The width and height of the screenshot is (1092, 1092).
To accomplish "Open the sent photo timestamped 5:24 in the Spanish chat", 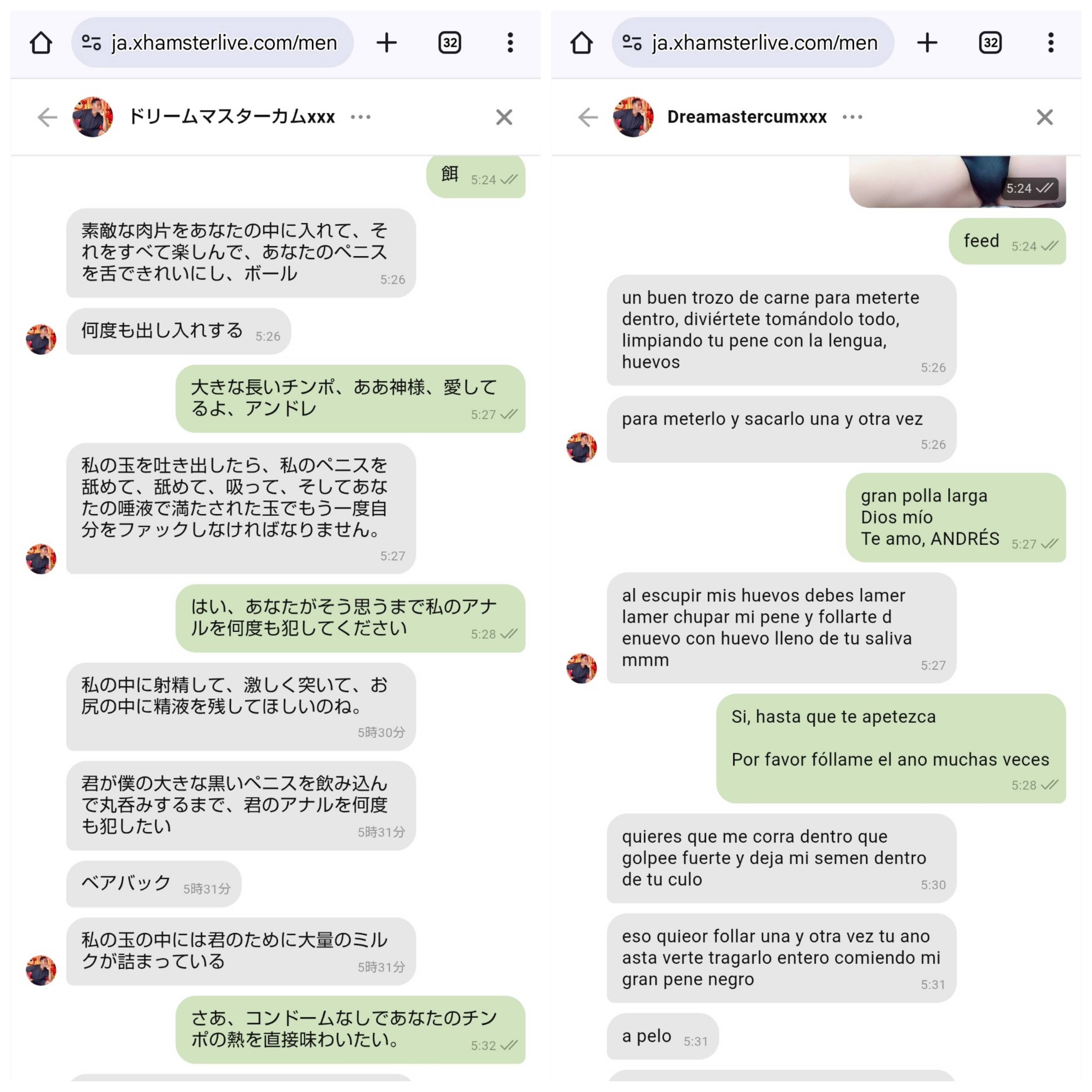I will [x=957, y=182].
